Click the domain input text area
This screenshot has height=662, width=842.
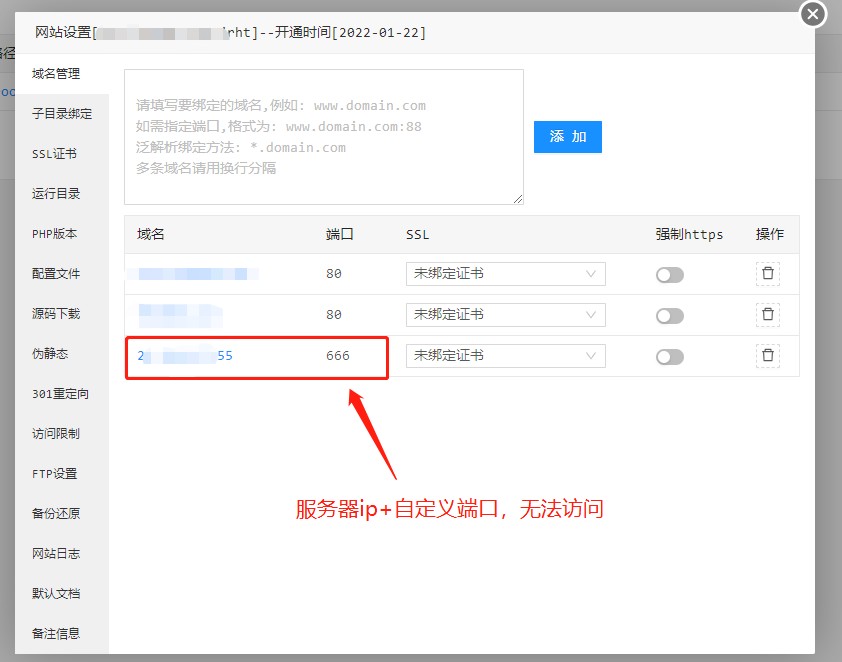pyautogui.click(x=323, y=137)
